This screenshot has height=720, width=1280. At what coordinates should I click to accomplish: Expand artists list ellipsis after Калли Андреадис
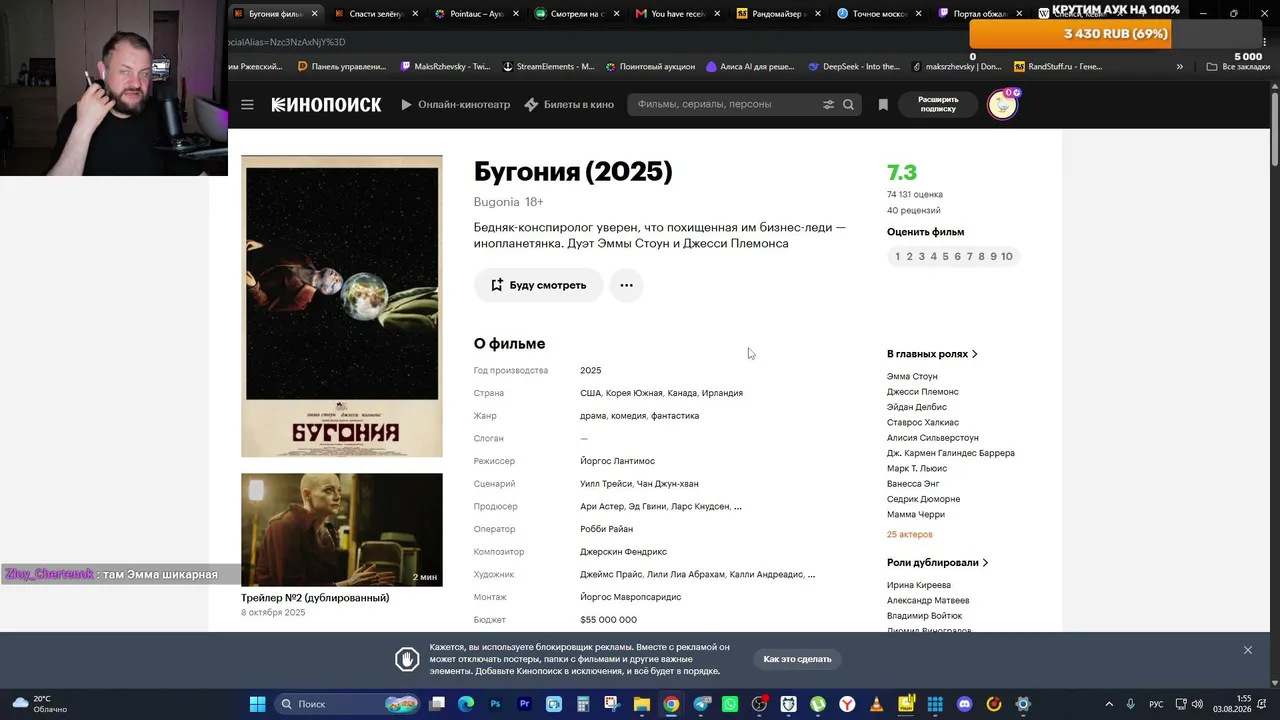[x=811, y=575]
